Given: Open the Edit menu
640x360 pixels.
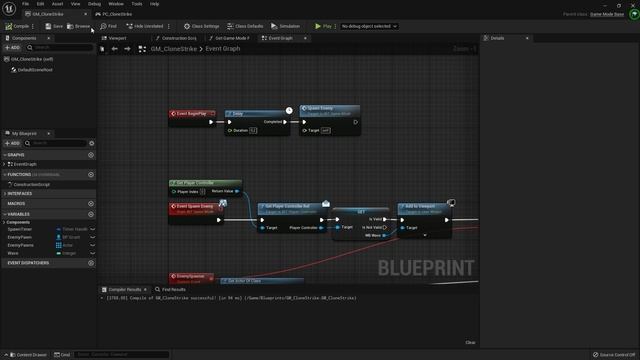Looking at the screenshot, I should pyautogui.click(x=40, y=4).
